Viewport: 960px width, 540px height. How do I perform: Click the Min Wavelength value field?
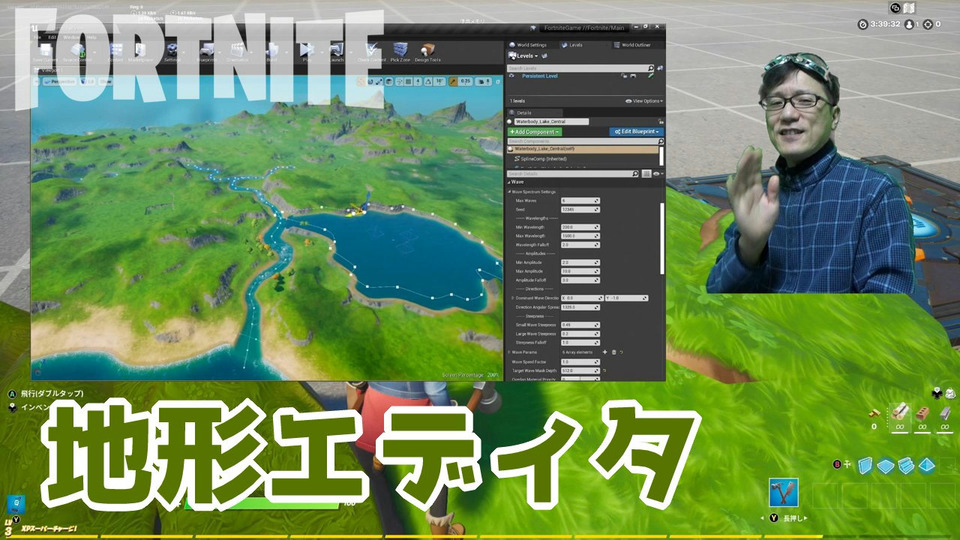tap(580, 227)
